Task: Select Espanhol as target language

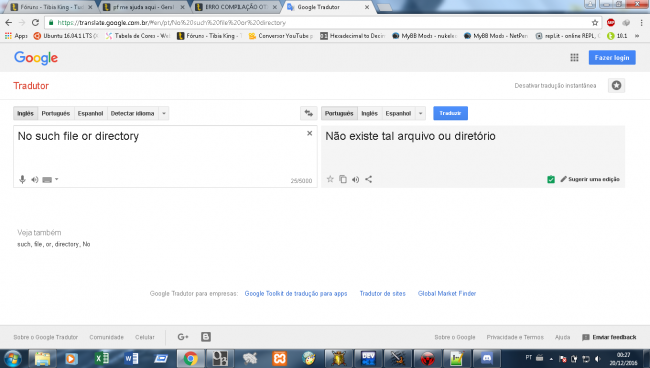Action: [398, 113]
